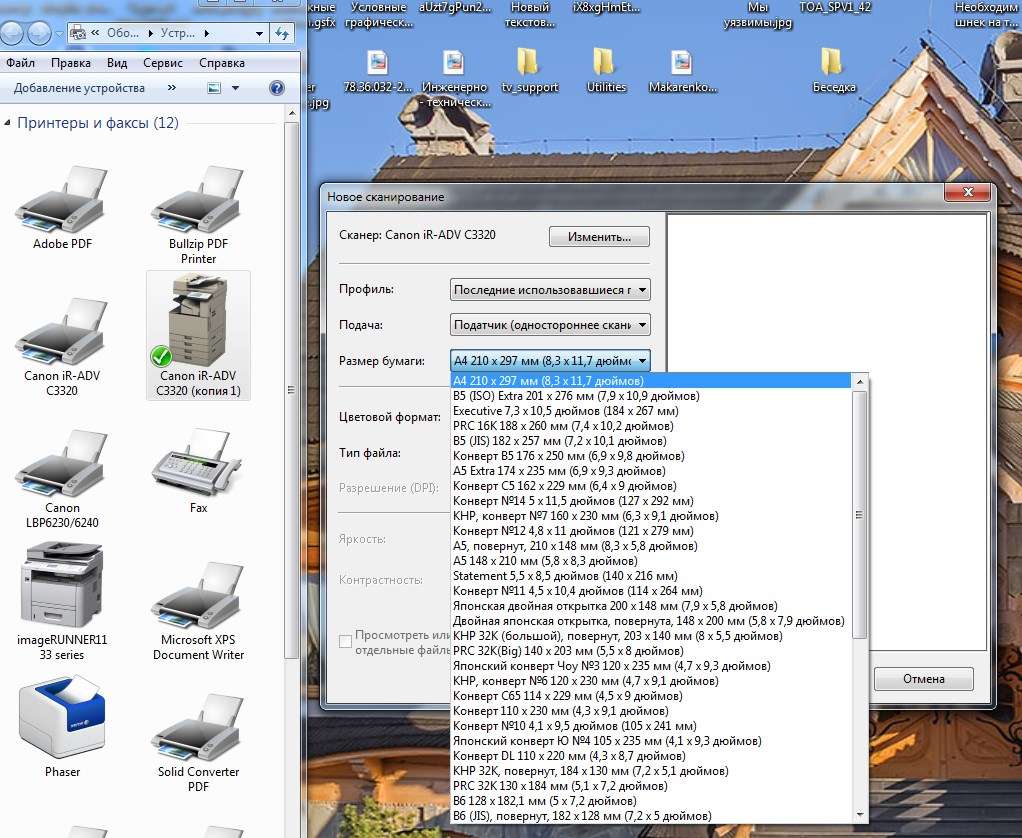Click the Обо... breadcrumb in address bar
1022x838 pixels.
click(123, 33)
